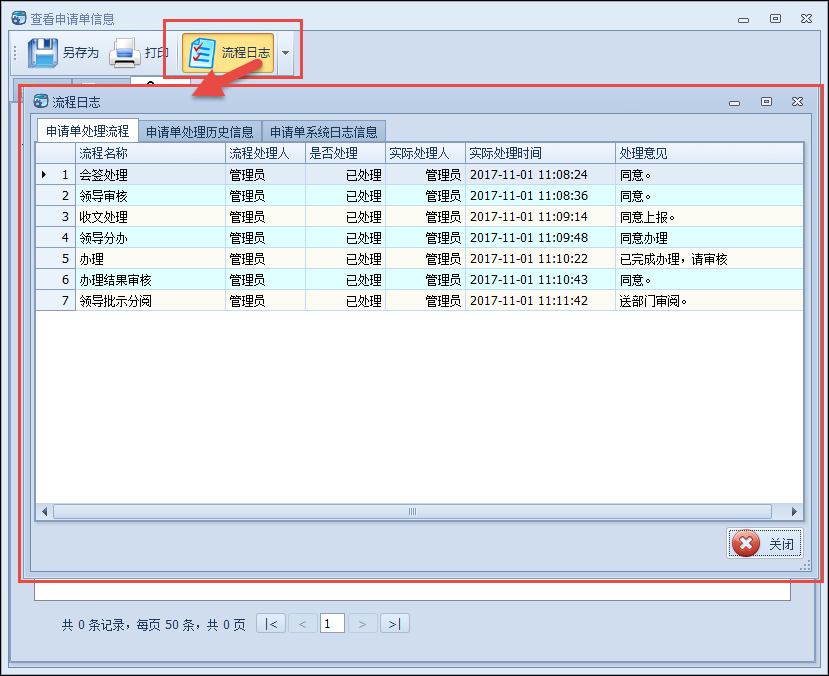Sort by 流程处理人 column header
This screenshot has height=676, width=829.
(x=265, y=153)
